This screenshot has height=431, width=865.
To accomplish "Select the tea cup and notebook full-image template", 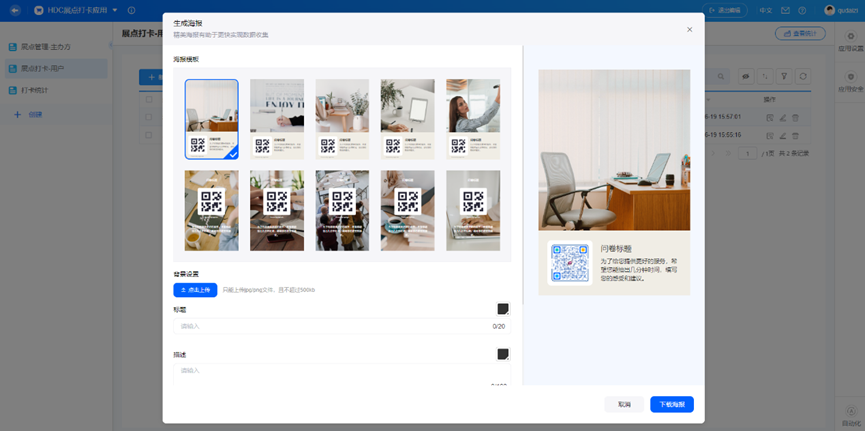I will pos(212,211).
